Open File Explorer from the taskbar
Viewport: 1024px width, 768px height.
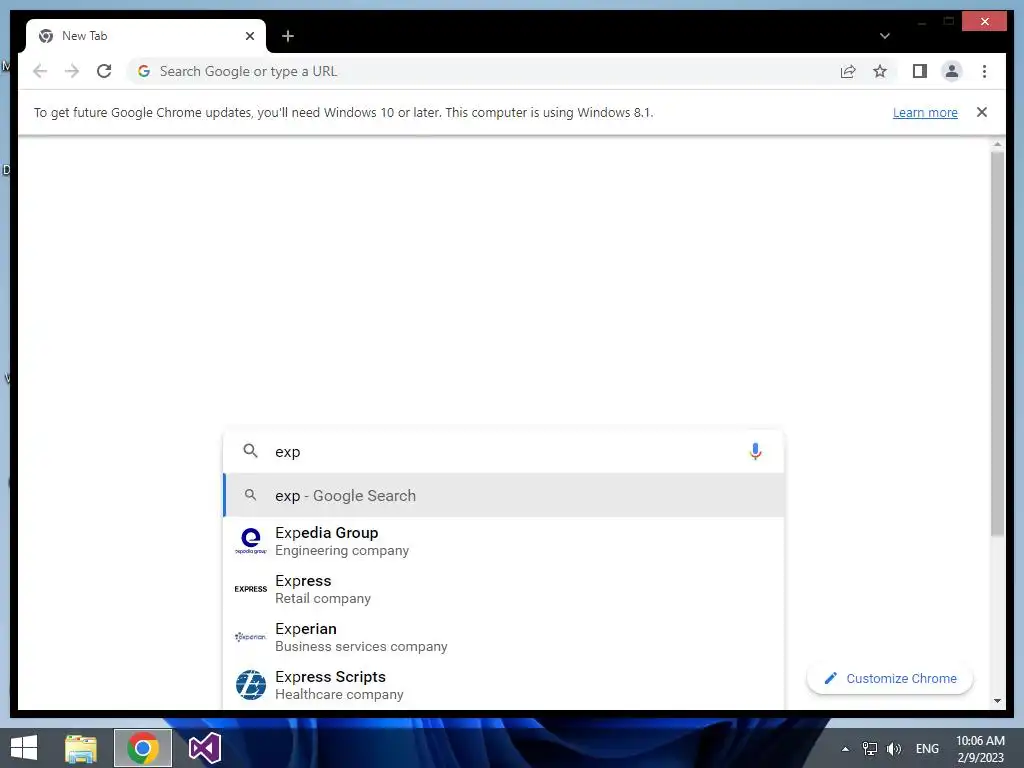(x=81, y=748)
